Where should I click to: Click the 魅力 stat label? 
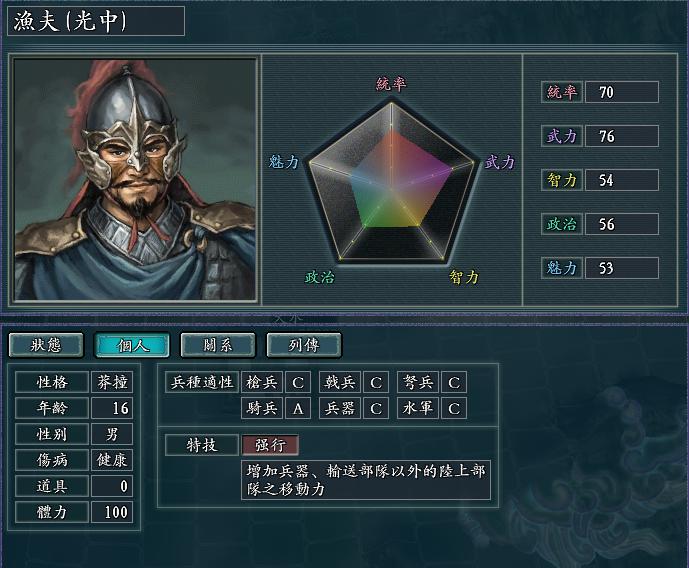pos(562,268)
